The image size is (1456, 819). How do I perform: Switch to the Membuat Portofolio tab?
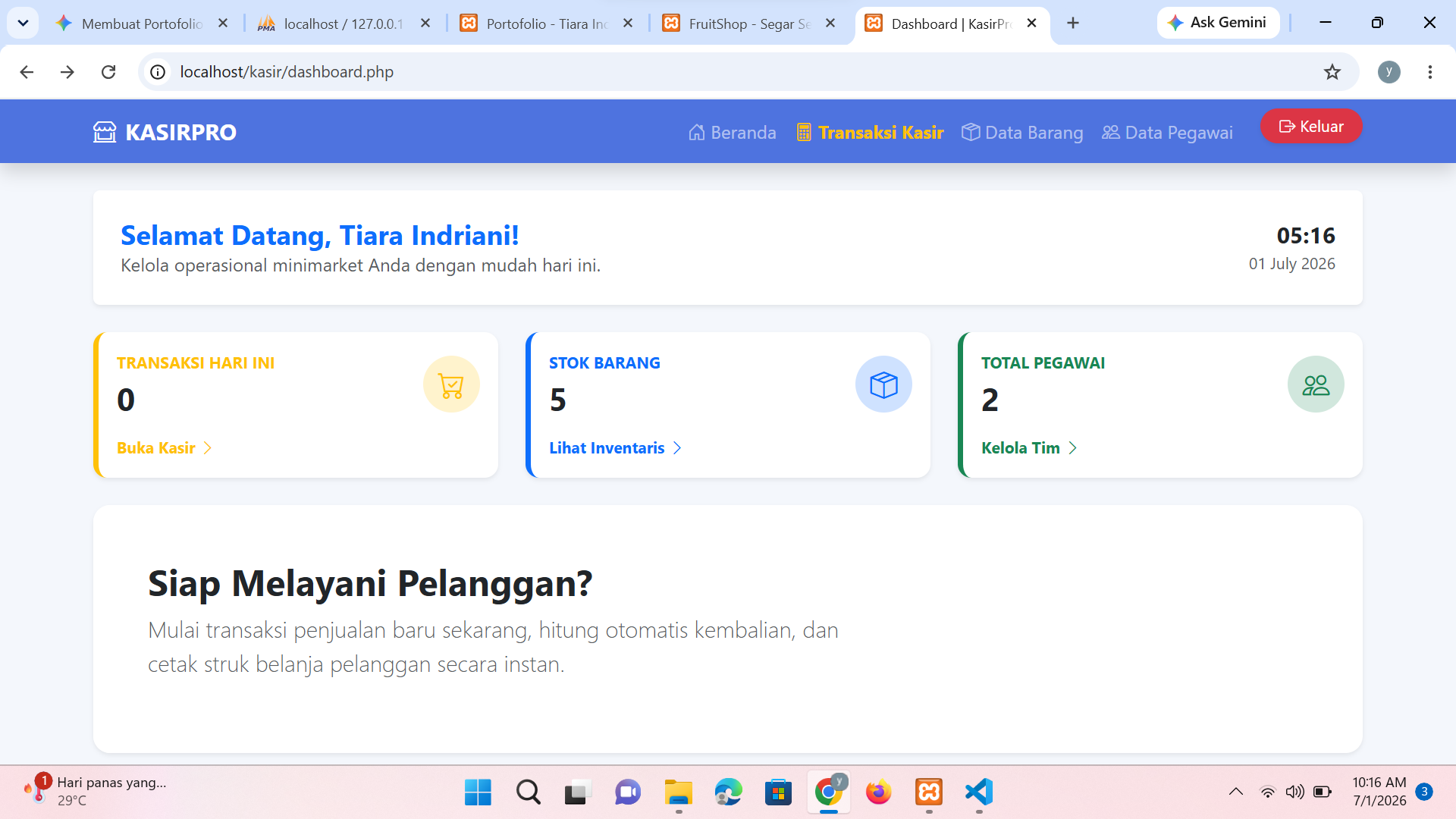pos(141,24)
